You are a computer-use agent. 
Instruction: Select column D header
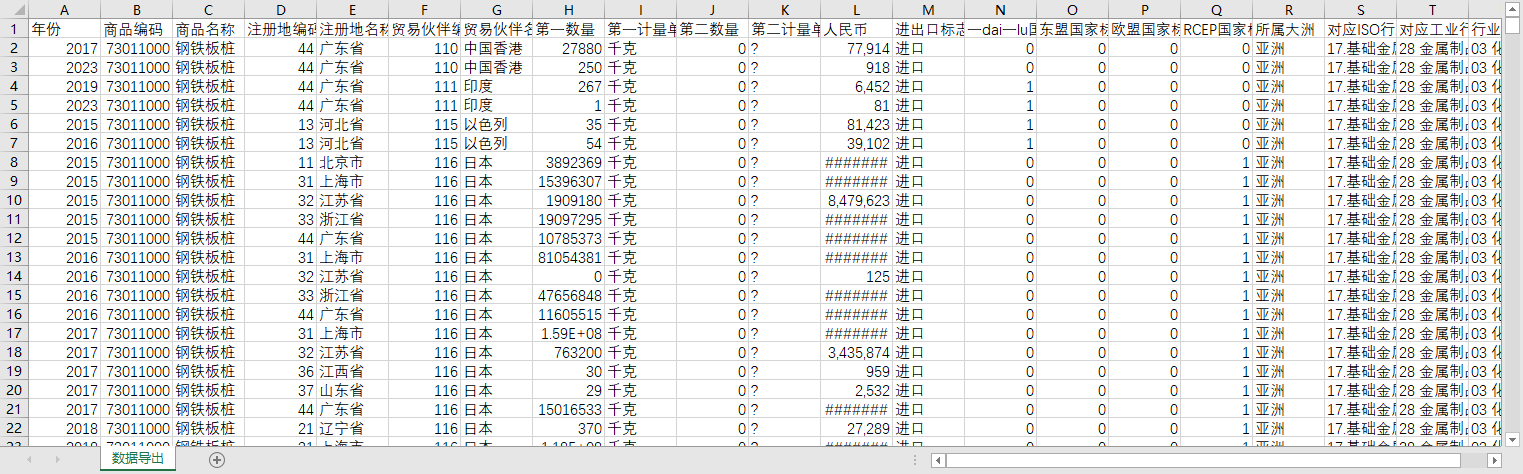tap(280, 8)
